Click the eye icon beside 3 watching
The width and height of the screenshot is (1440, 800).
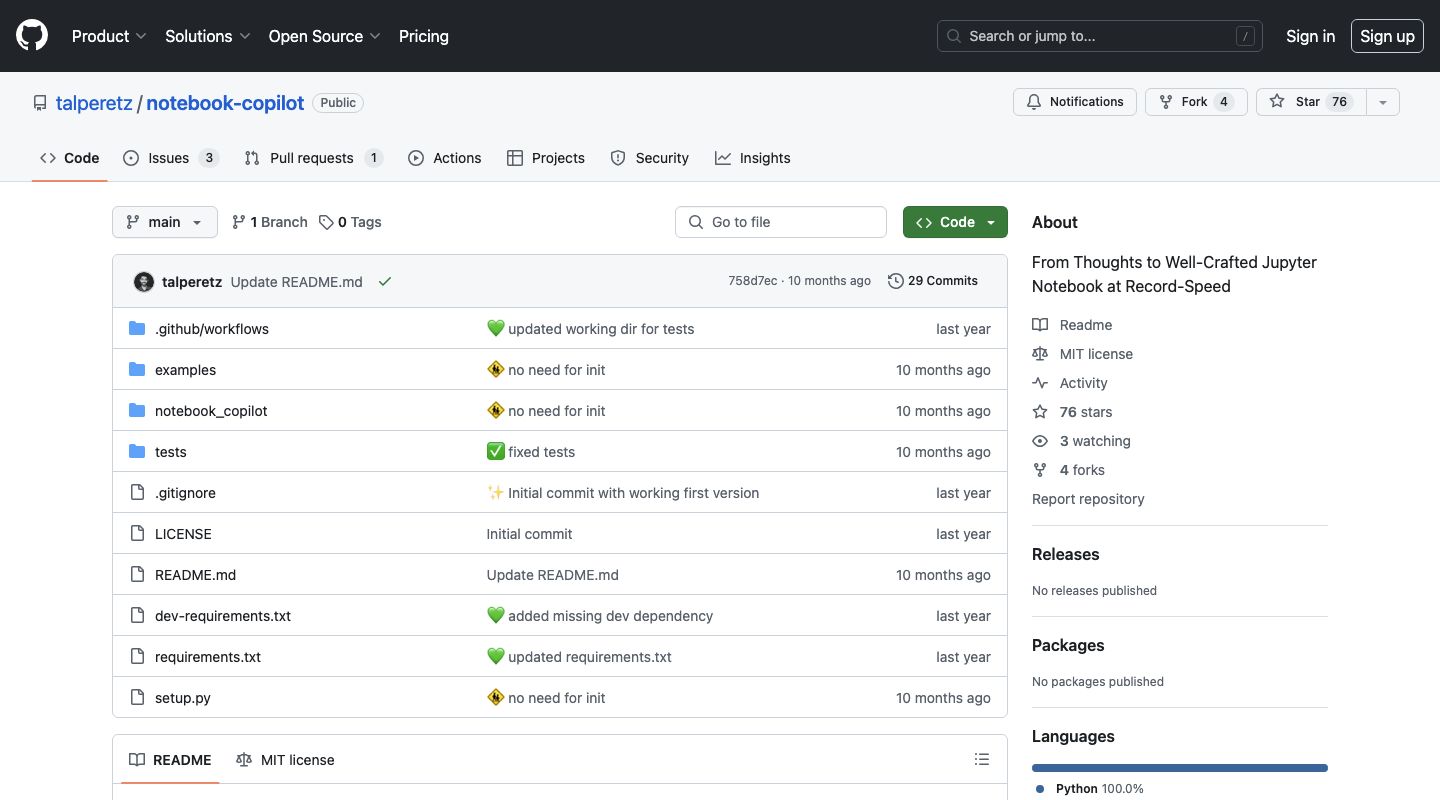pyautogui.click(x=1040, y=441)
